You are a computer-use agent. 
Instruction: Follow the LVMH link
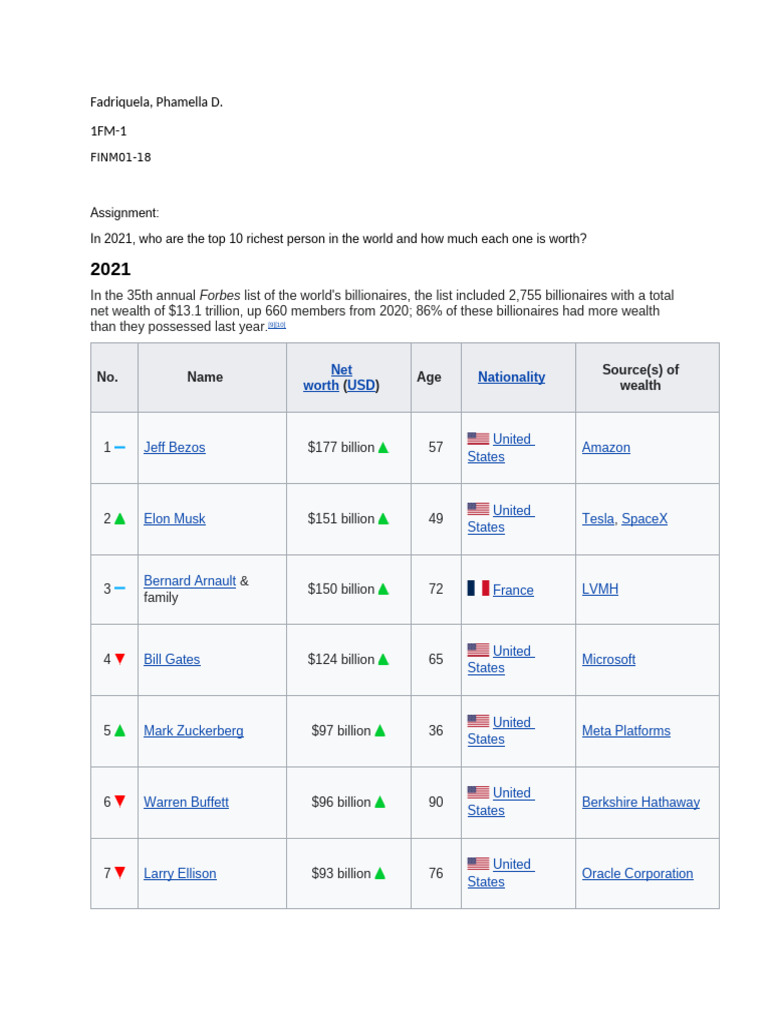(600, 588)
